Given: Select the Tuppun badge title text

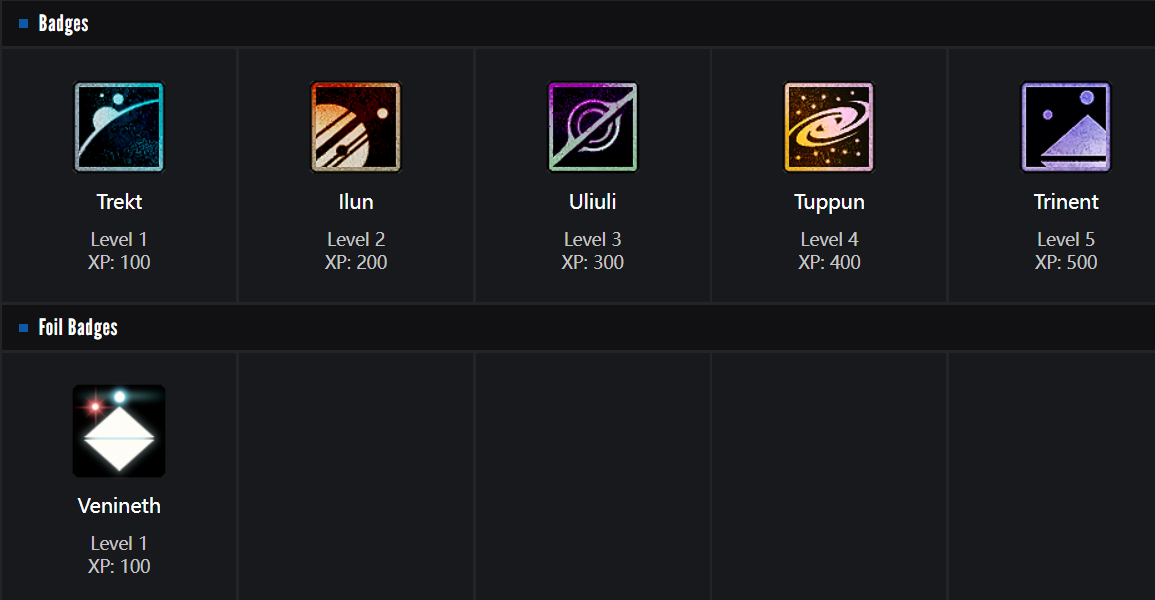Looking at the screenshot, I should coord(829,202).
